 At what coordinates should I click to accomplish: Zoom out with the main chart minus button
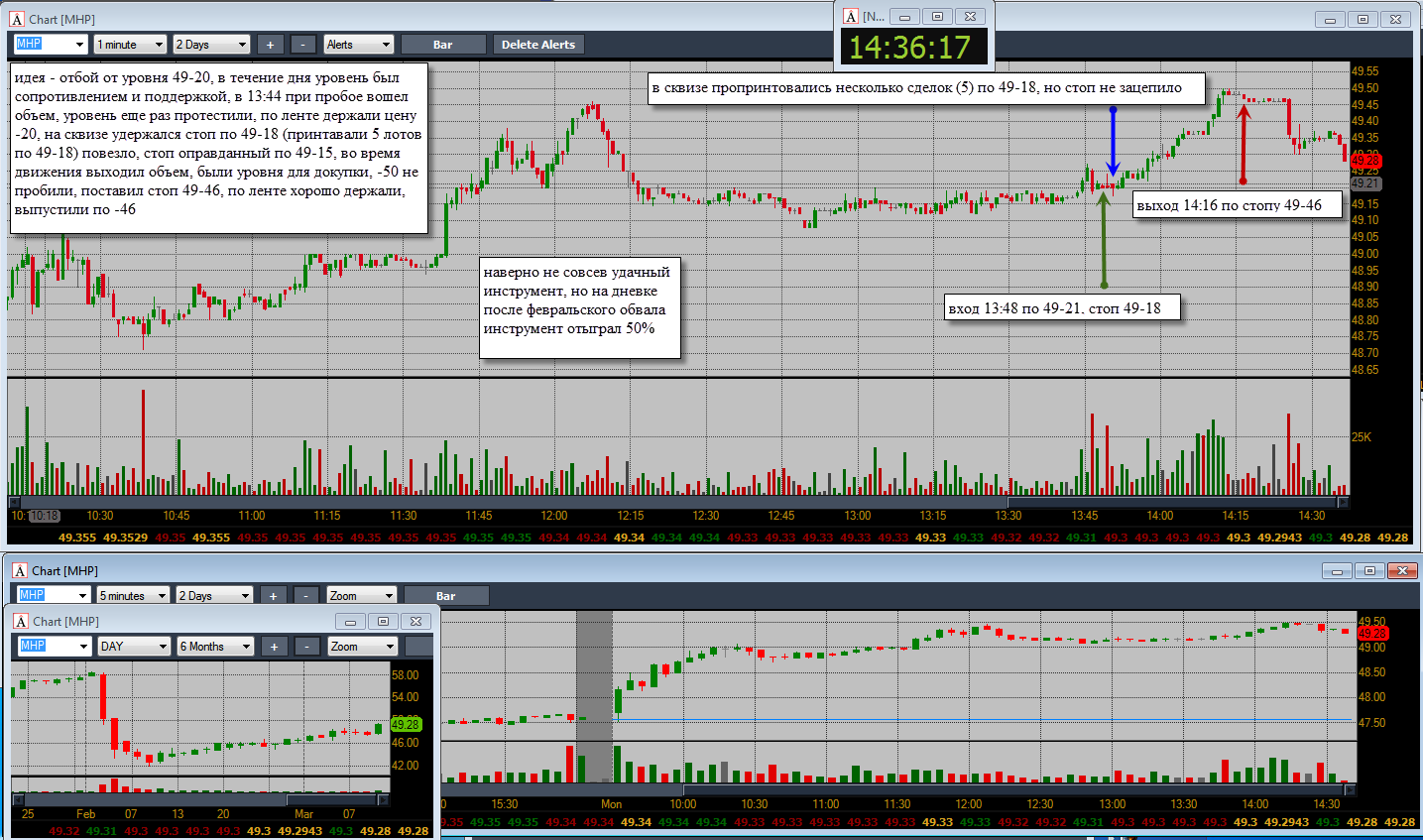(x=304, y=45)
